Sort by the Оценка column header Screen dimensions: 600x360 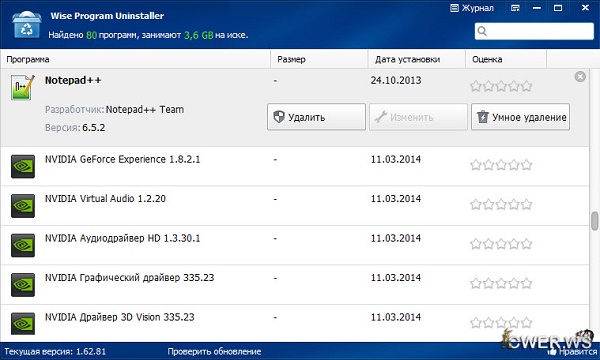pos(506,59)
